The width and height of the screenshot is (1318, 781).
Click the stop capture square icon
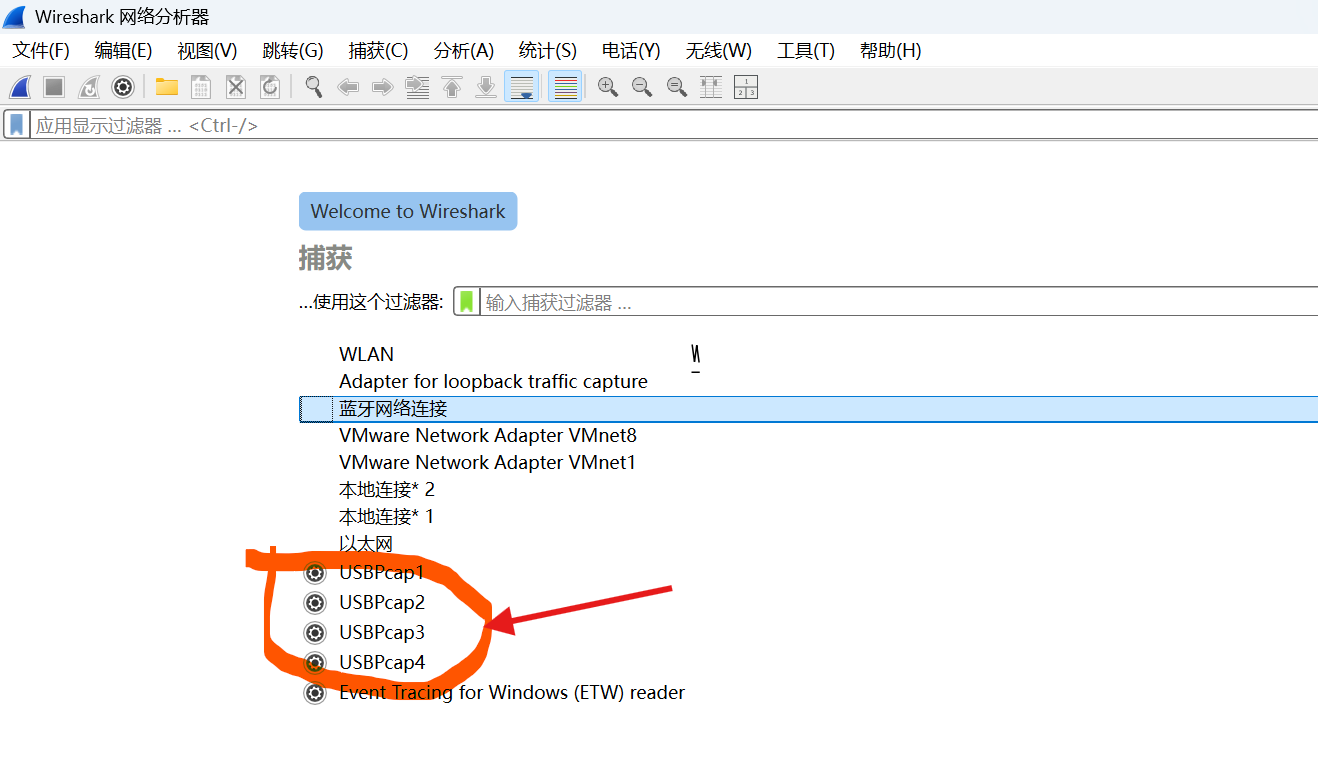(x=54, y=87)
